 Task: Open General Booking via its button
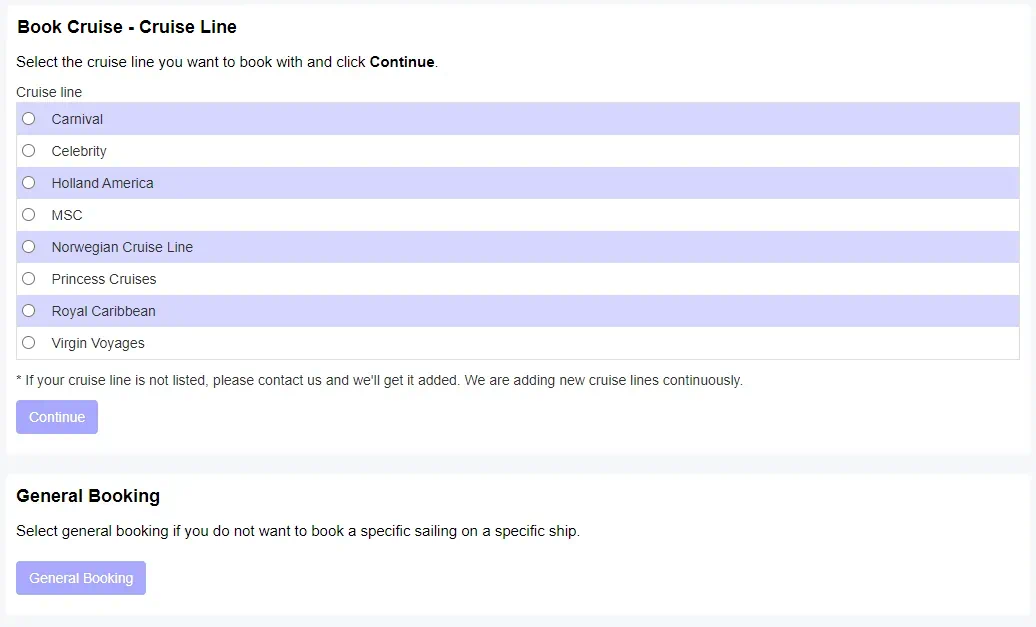(81, 578)
